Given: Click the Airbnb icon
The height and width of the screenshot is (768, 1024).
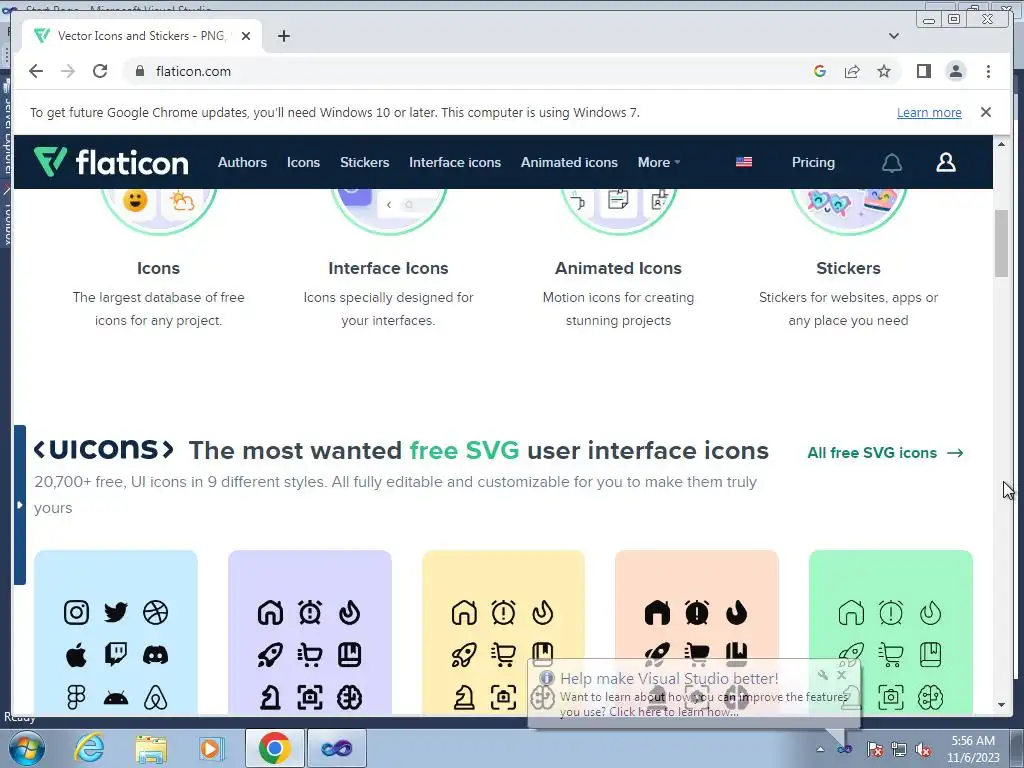Looking at the screenshot, I should [155, 697].
